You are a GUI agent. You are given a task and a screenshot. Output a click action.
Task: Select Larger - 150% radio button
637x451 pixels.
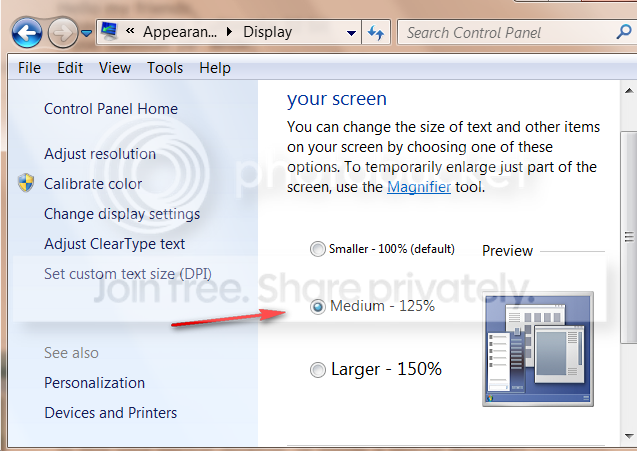click(x=318, y=370)
